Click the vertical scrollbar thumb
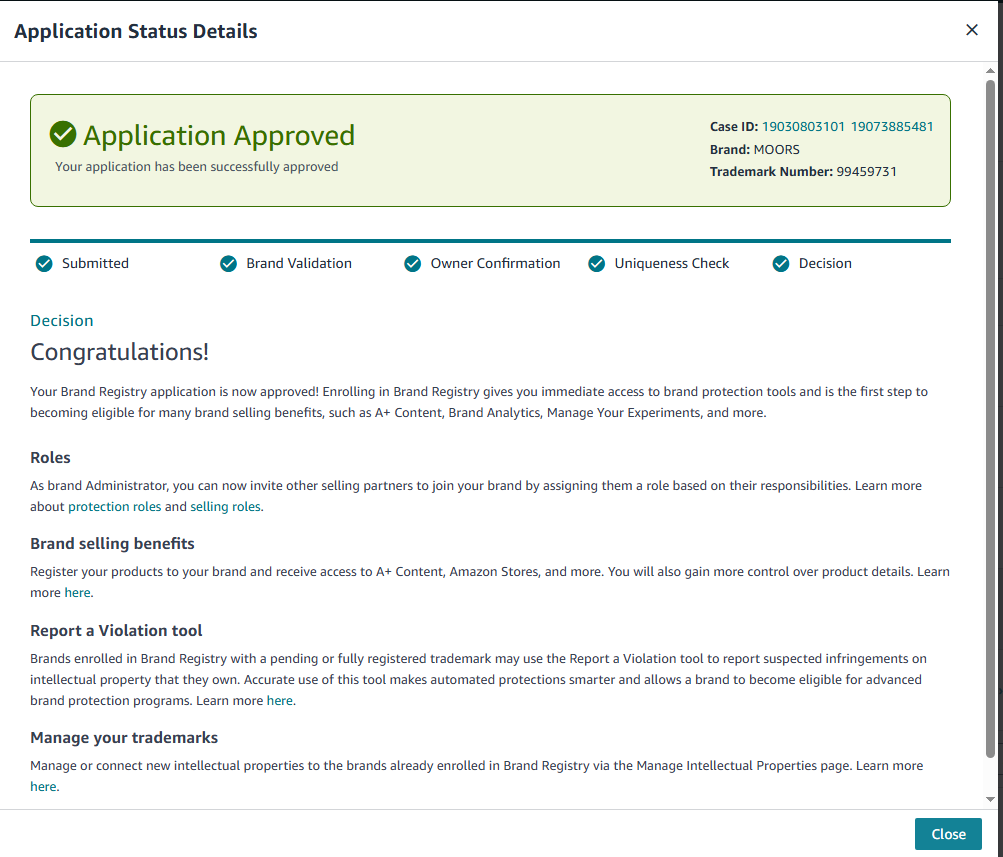The height and width of the screenshot is (857, 1003). [990, 420]
